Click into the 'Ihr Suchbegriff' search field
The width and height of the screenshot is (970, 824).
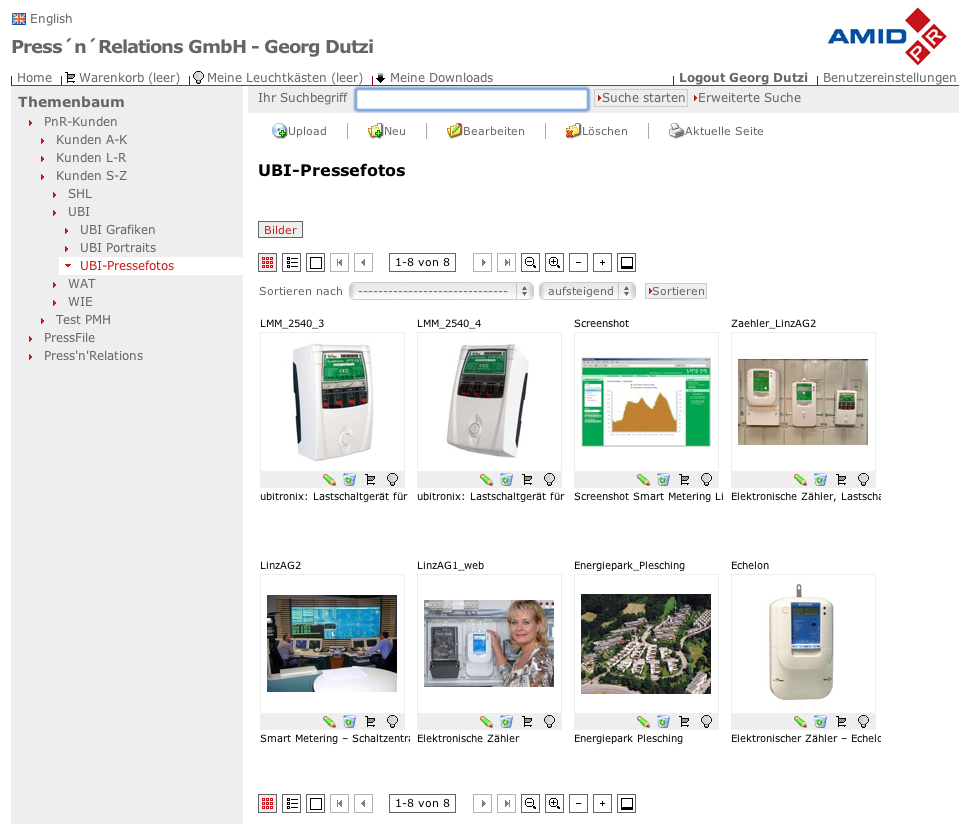471,99
